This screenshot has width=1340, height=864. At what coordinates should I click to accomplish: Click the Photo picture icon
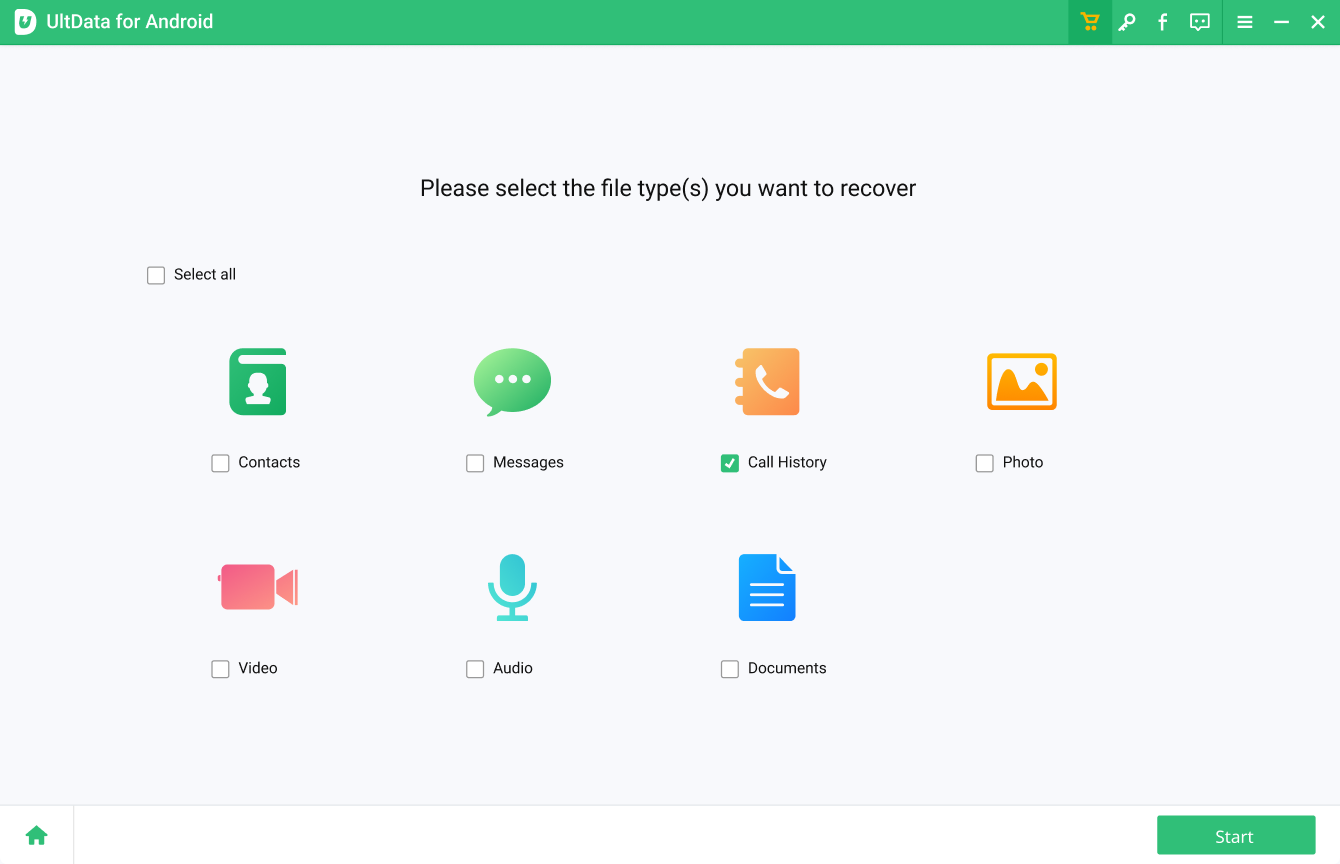[1022, 381]
